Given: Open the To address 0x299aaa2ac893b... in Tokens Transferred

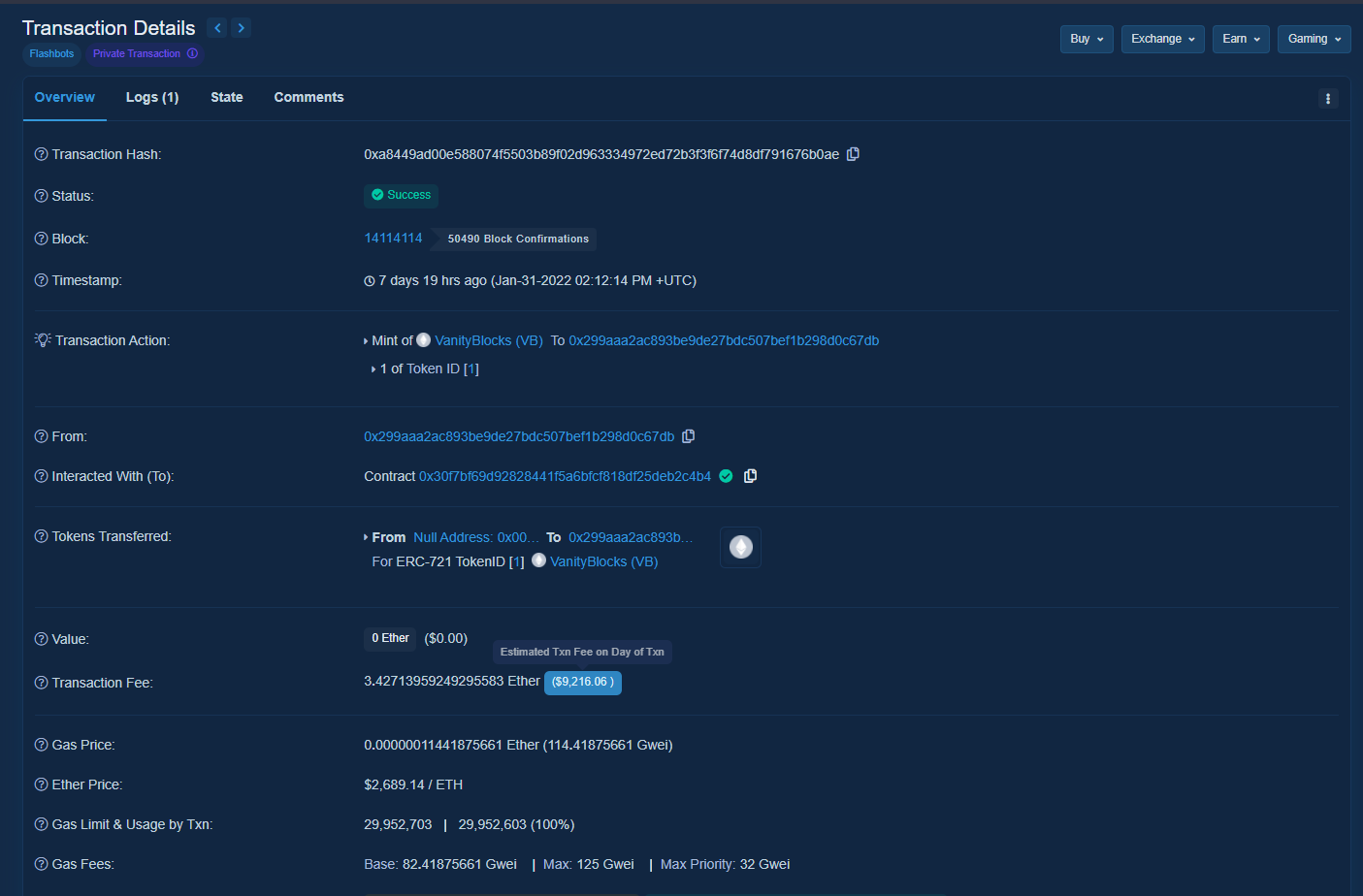Looking at the screenshot, I should 632,537.
